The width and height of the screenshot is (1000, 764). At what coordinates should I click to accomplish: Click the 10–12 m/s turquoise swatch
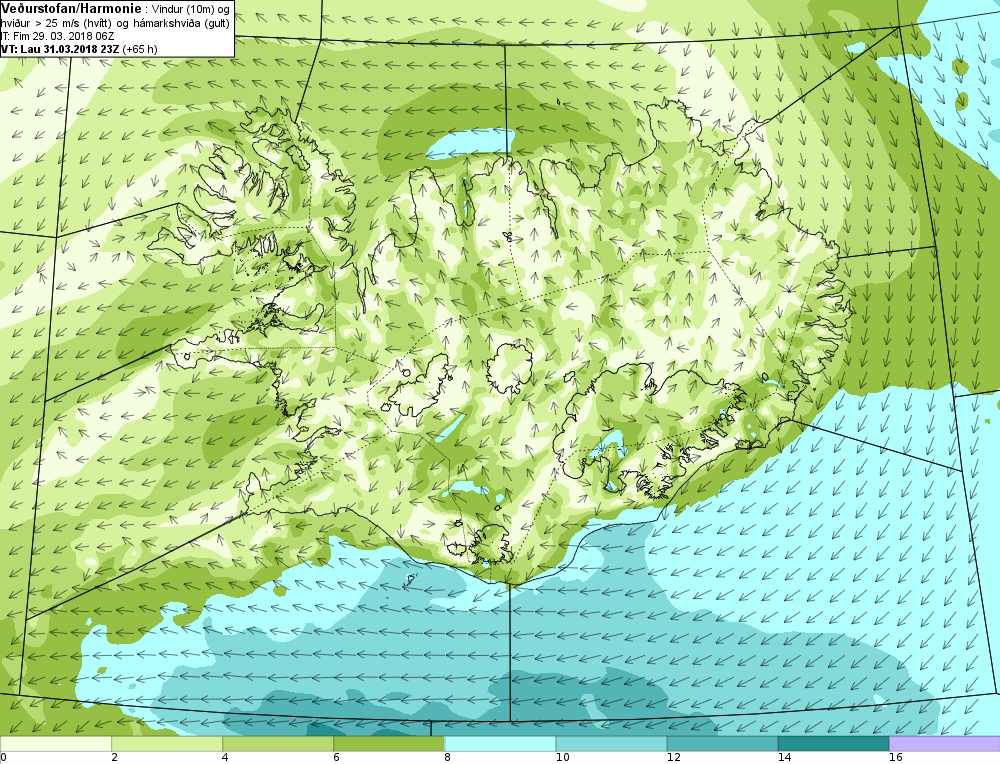pyautogui.click(x=611, y=744)
